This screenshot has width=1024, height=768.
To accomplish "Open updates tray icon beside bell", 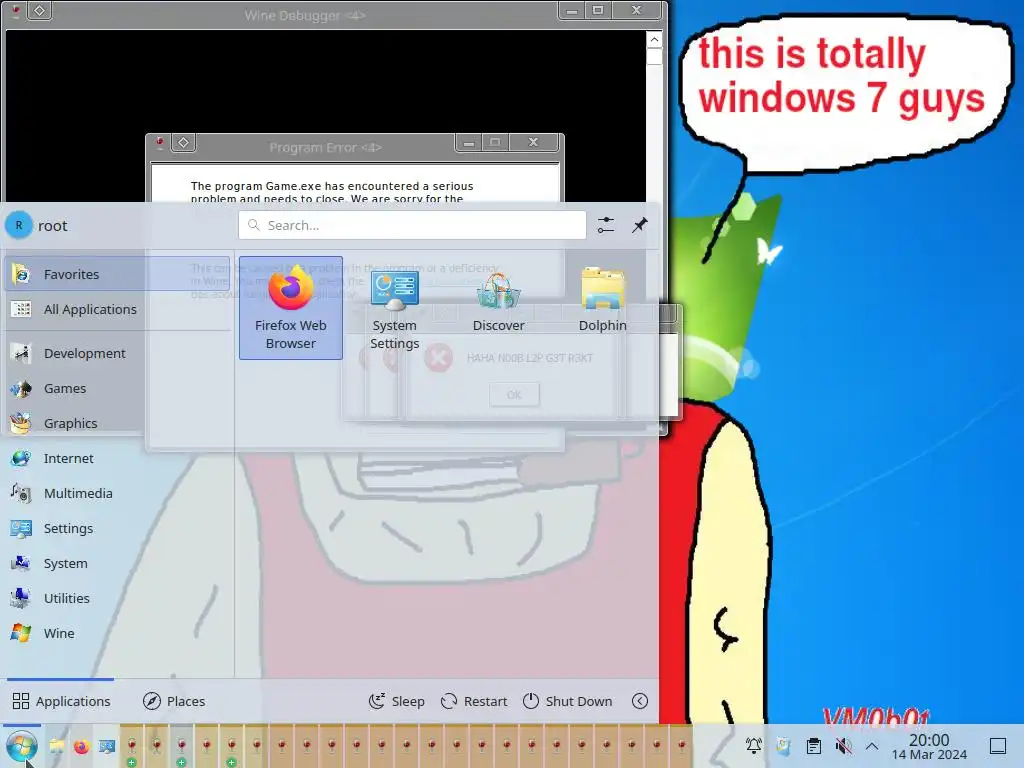I will click(784, 746).
